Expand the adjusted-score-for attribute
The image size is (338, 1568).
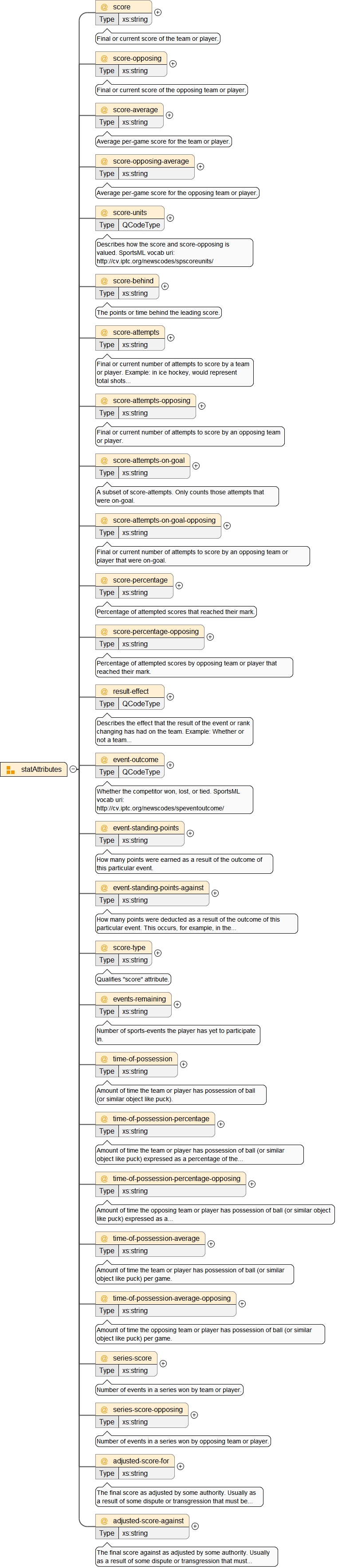pos(181,1466)
